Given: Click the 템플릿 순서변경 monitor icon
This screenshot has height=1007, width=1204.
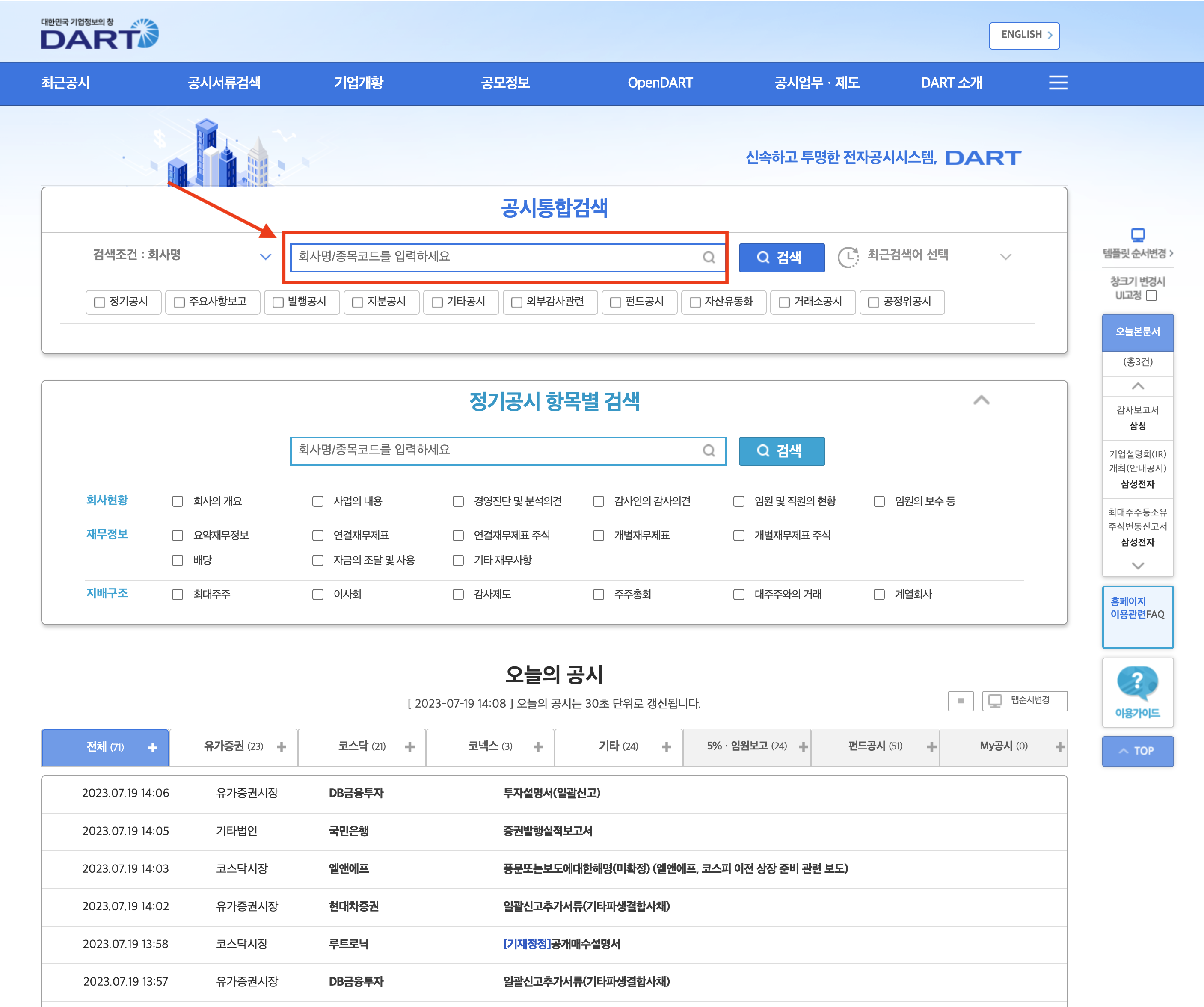Looking at the screenshot, I should point(1138,235).
